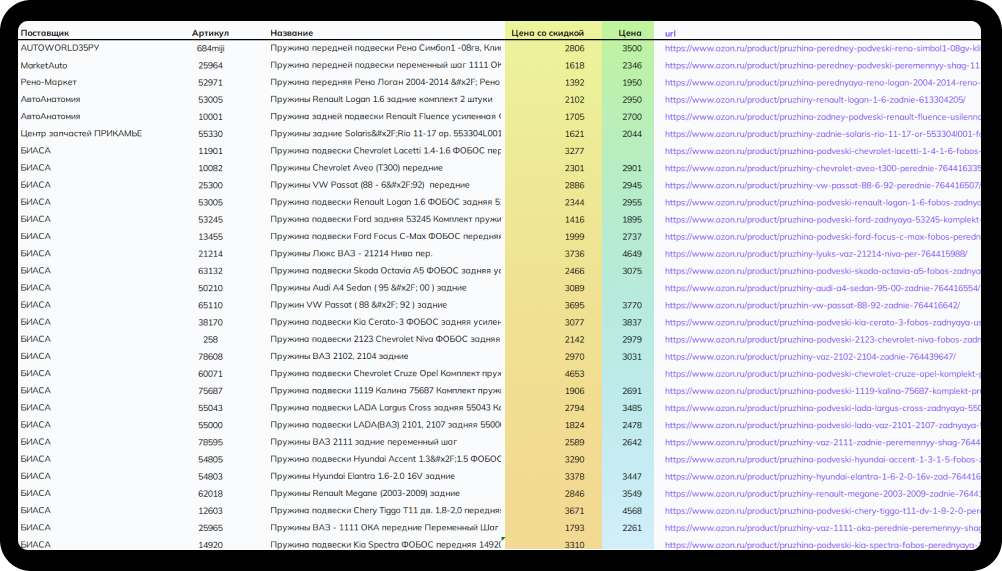Select the Артикул column header
The width and height of the screenshot is (1002, 571).
tap(210, 33)
